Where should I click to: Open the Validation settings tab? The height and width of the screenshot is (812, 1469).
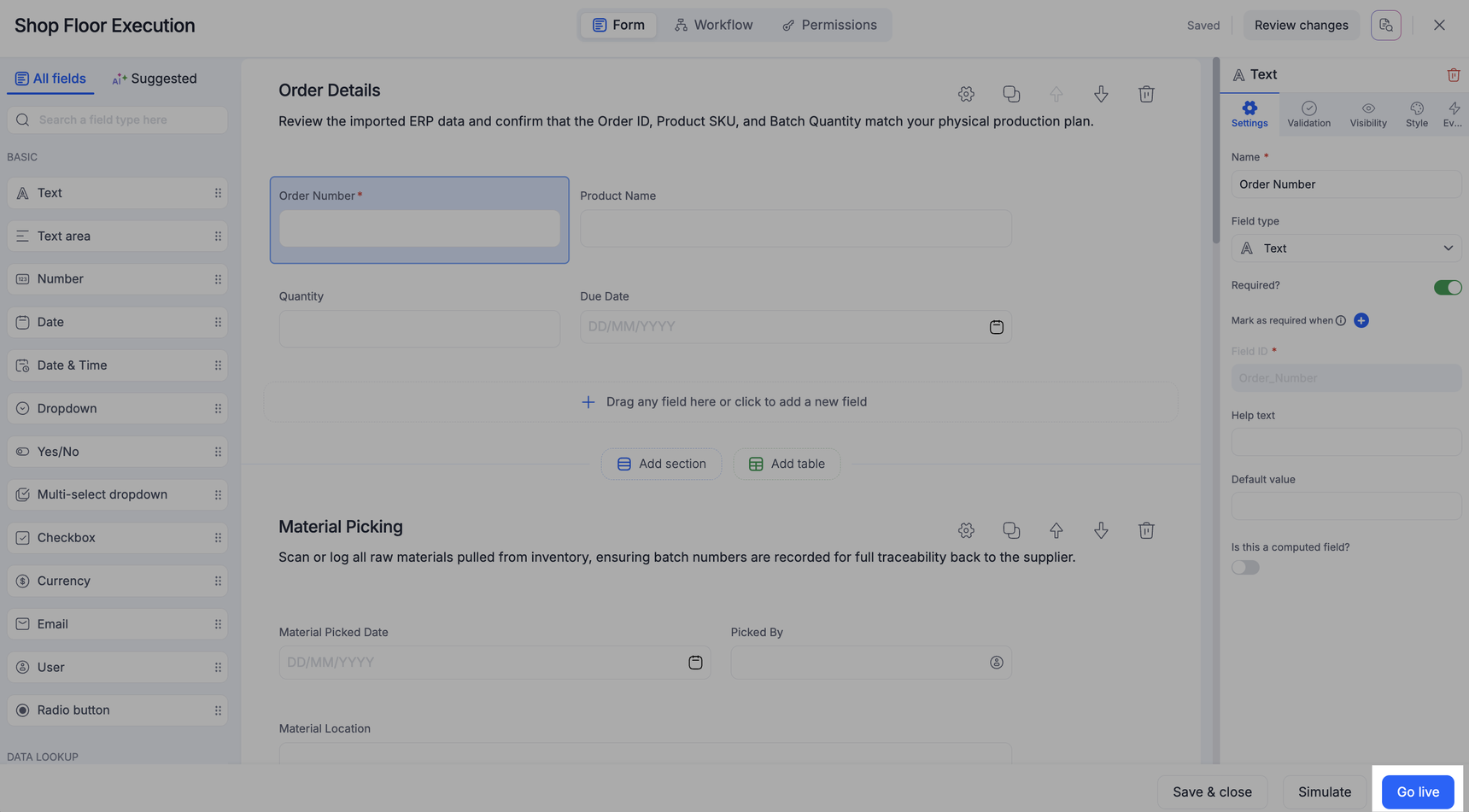1308,114
